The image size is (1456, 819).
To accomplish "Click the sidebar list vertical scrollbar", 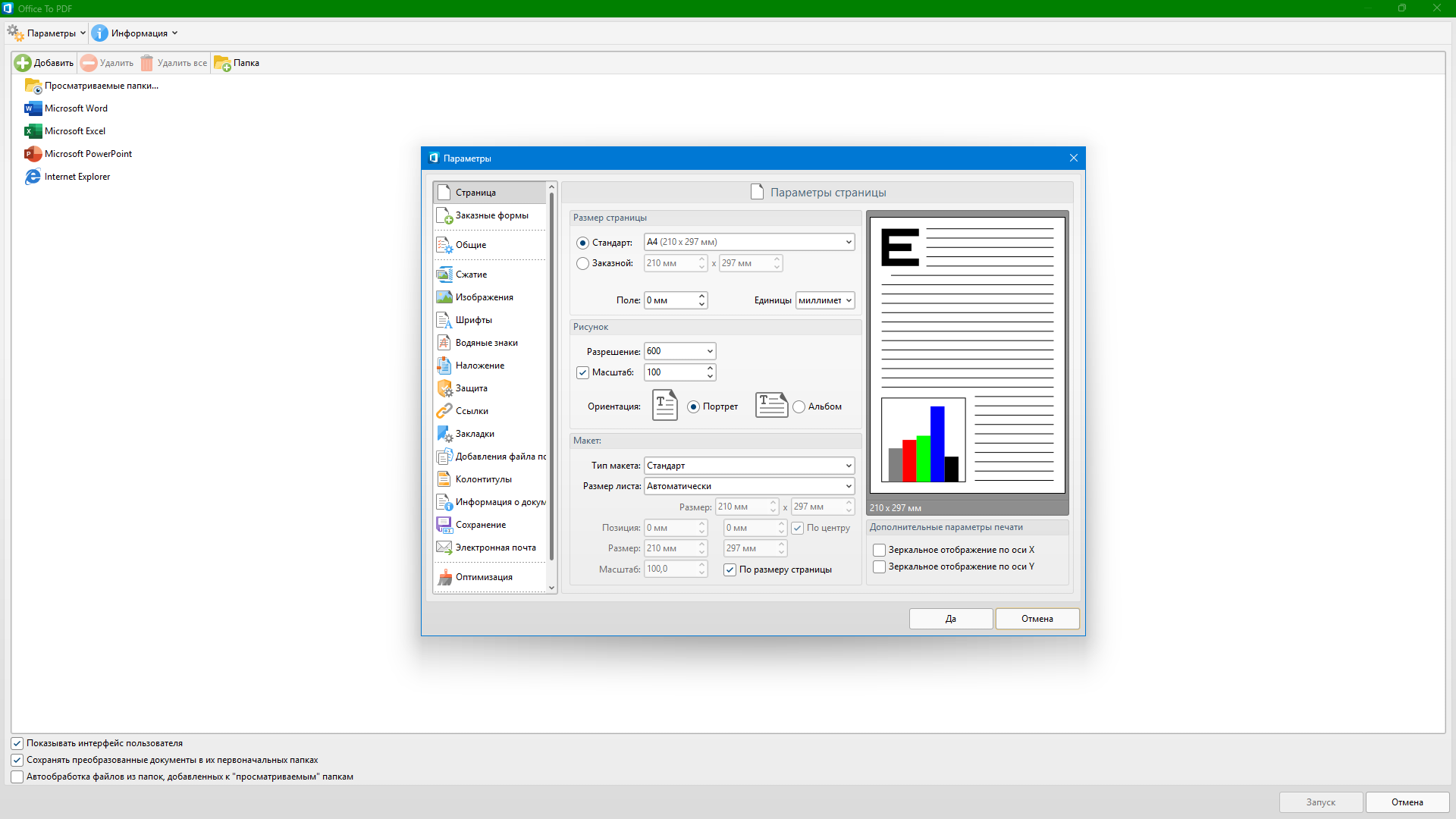I will pos(552,379).
